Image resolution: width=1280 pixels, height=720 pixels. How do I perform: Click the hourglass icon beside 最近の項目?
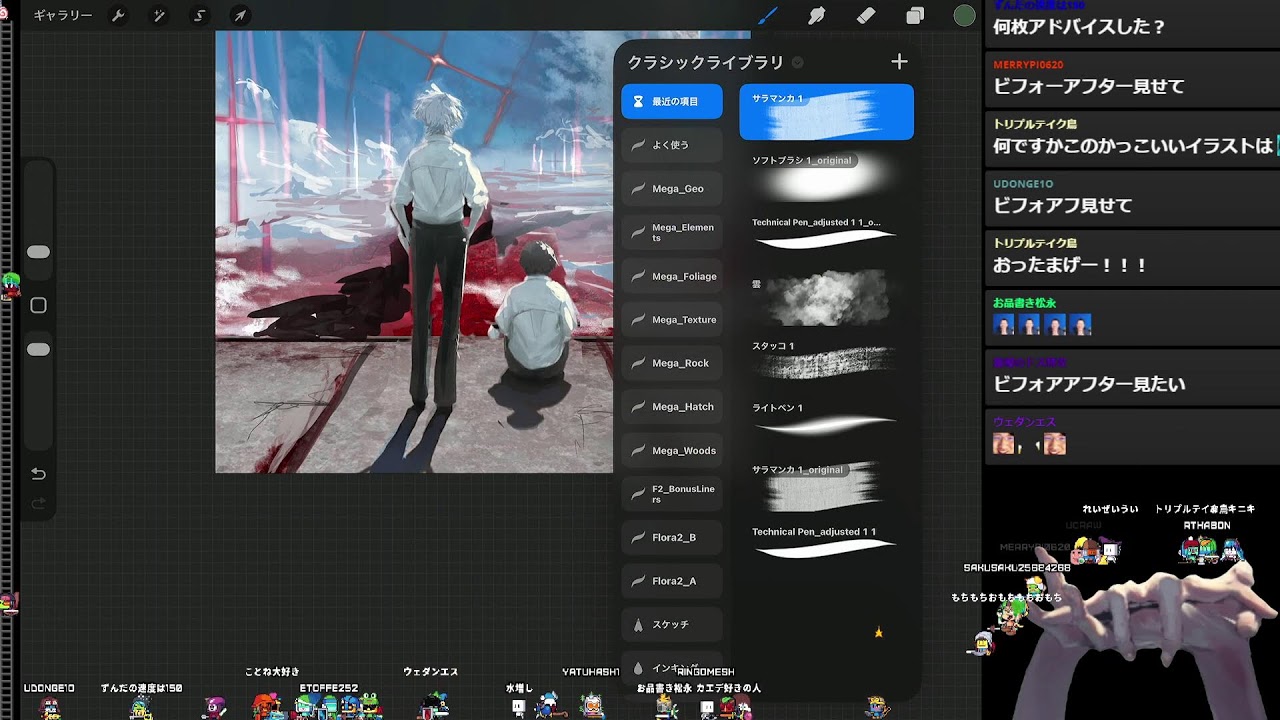(x=638, y=101)
